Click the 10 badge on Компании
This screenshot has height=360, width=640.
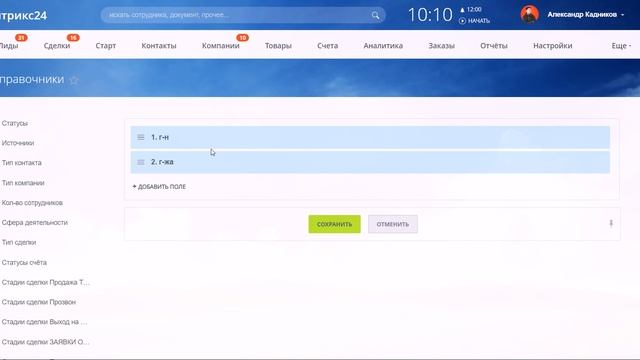click(242, 38)
